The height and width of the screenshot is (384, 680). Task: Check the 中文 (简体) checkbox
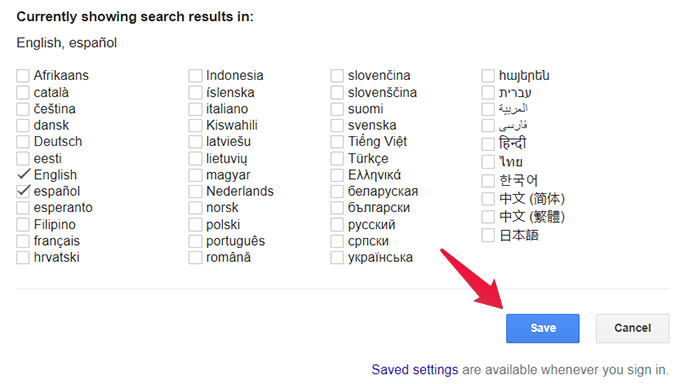pyautogui.click(x=488, y=199)
